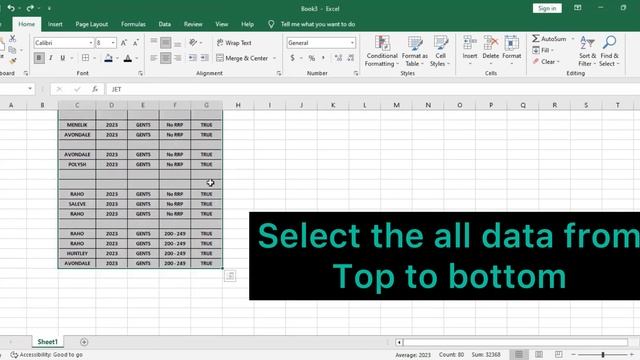Switch to Page Layout view icon
Image resolution: width=640 pixels, height=360 pixels.
(x=539, y=354)
